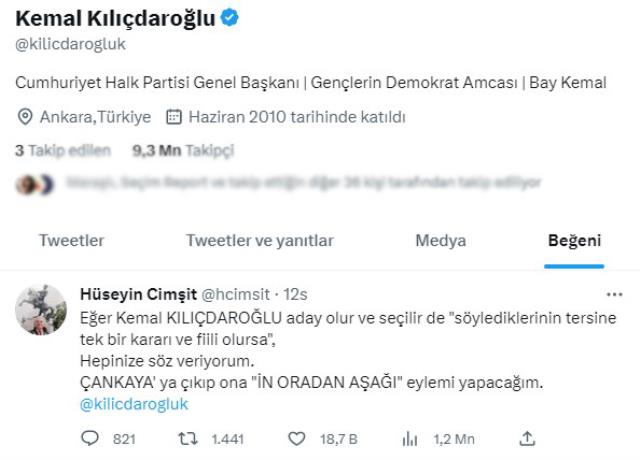Share the tweet via upload icon

(x=527, y=437)
